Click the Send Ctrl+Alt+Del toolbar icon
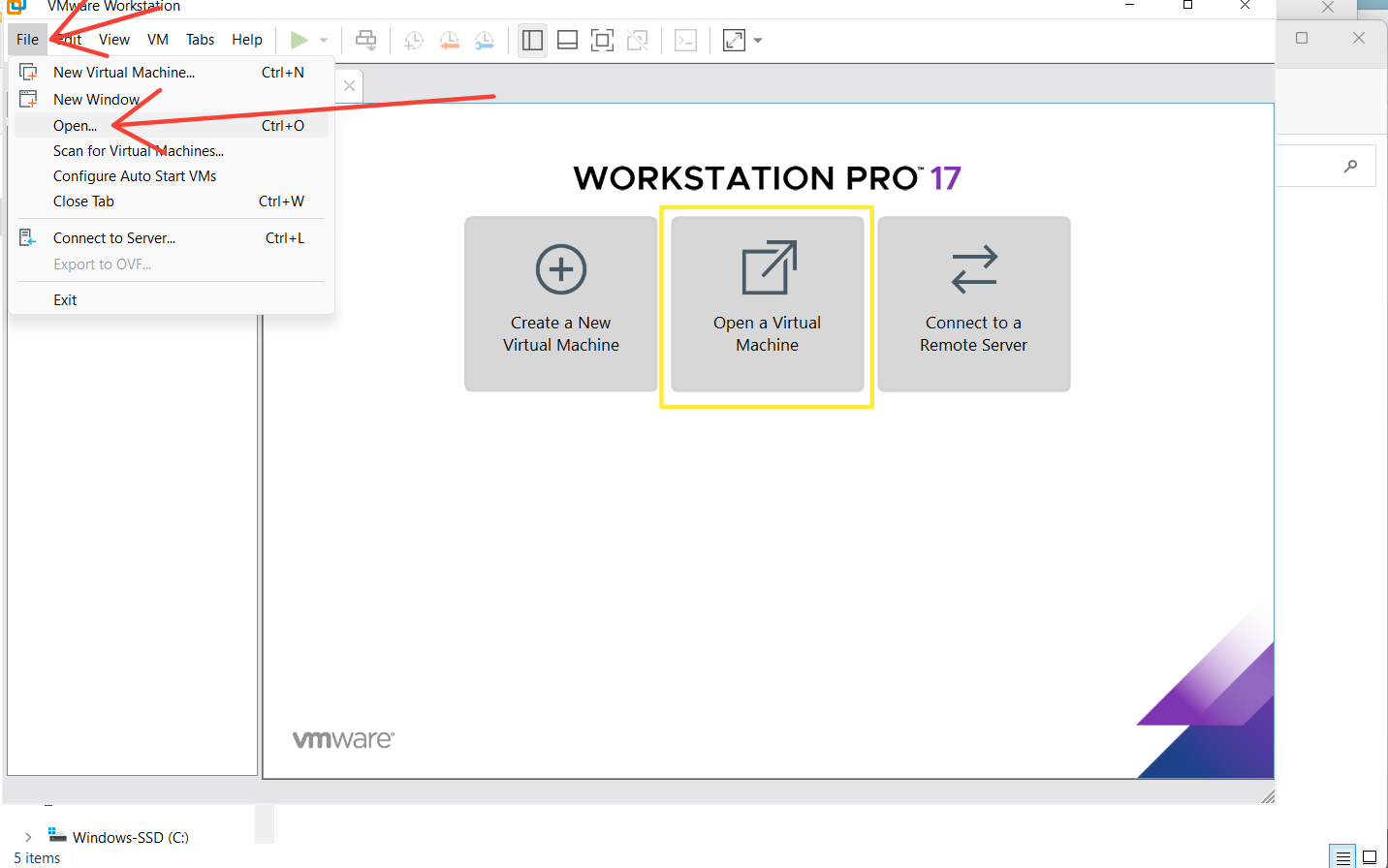The height and width of the screenshot is (868, 1388). [365, 40]
